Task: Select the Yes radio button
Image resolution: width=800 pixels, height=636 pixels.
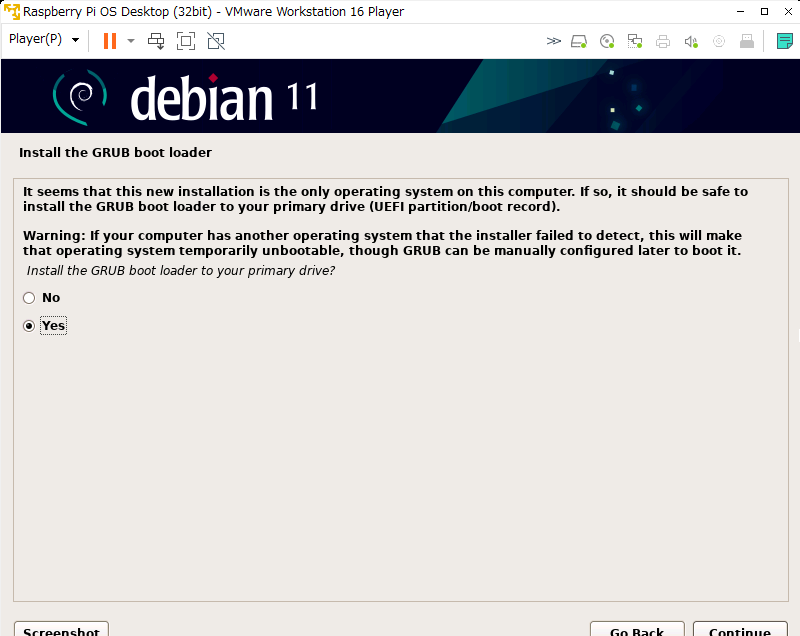Action: pyautogui.click(x=29, y=326)
